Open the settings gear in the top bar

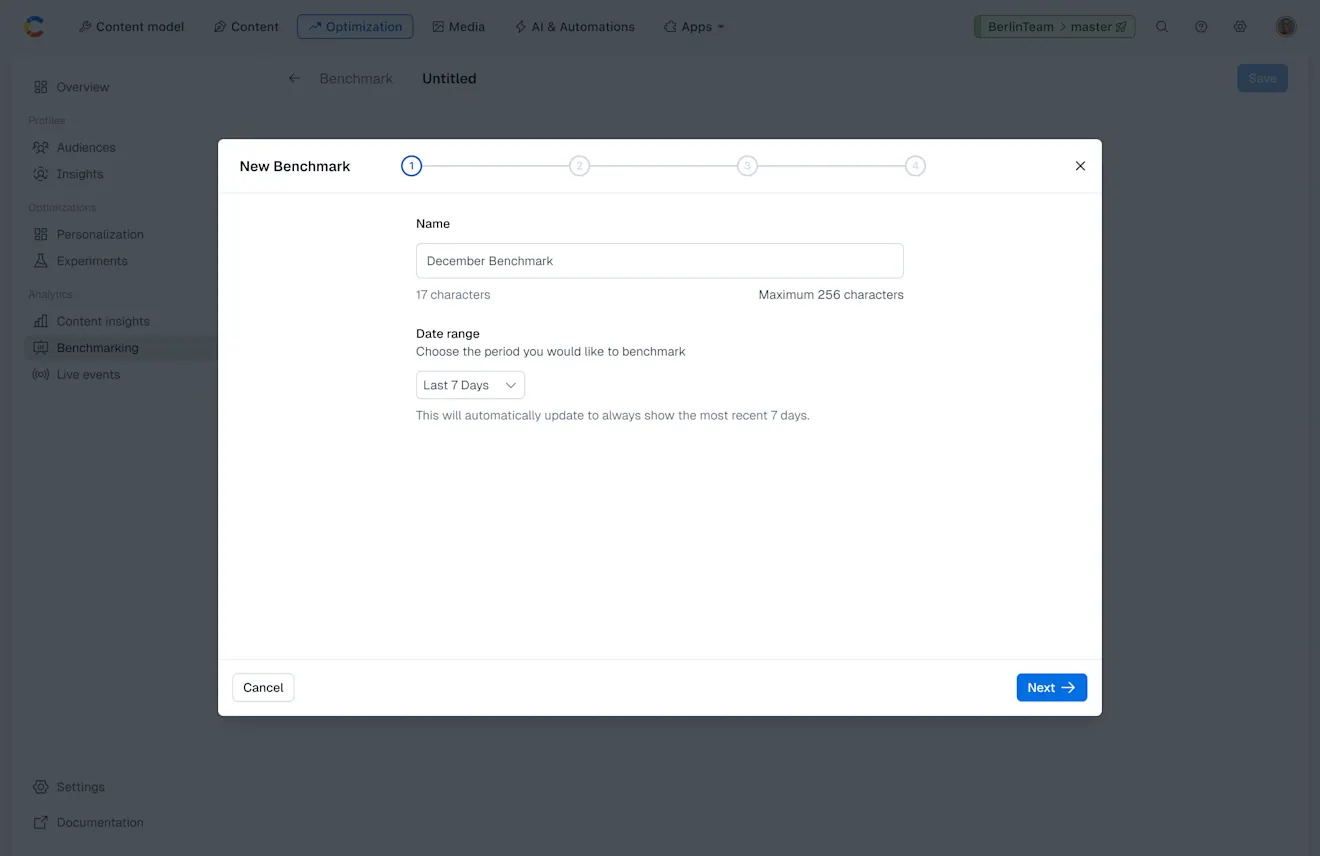coord(1240,26)
